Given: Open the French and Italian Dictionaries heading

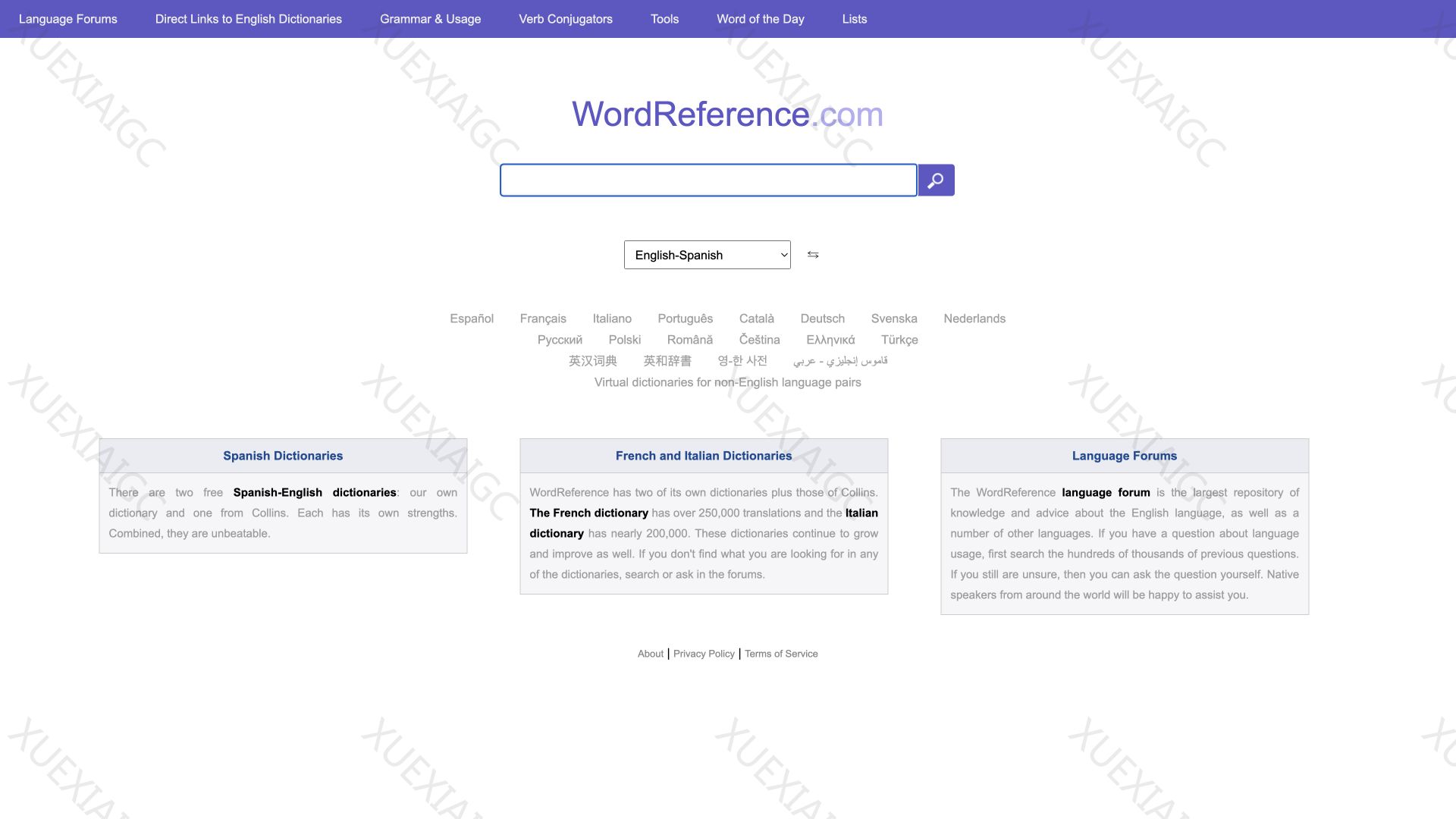Looking at the screenshot, I should [704, 456].
